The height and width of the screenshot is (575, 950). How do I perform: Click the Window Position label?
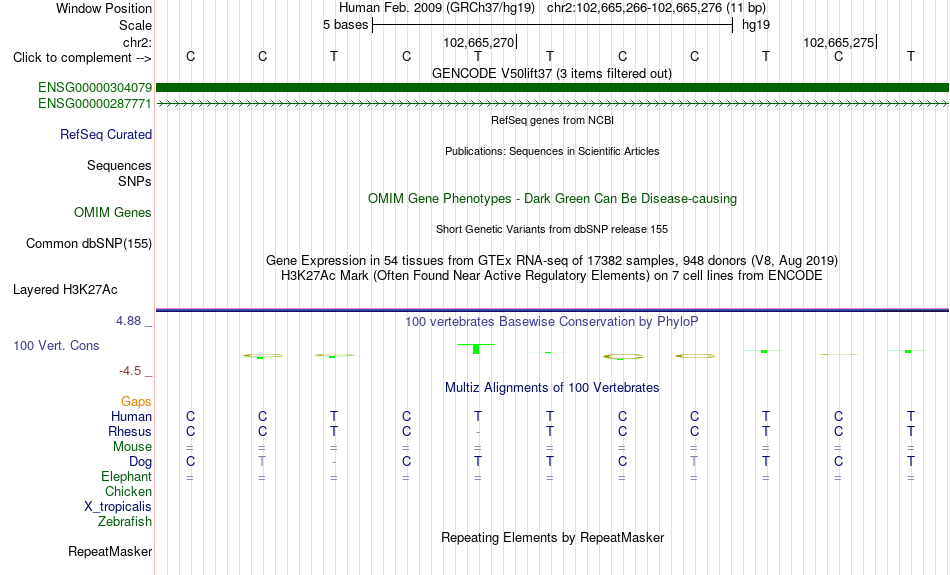[x=104, y=8]
